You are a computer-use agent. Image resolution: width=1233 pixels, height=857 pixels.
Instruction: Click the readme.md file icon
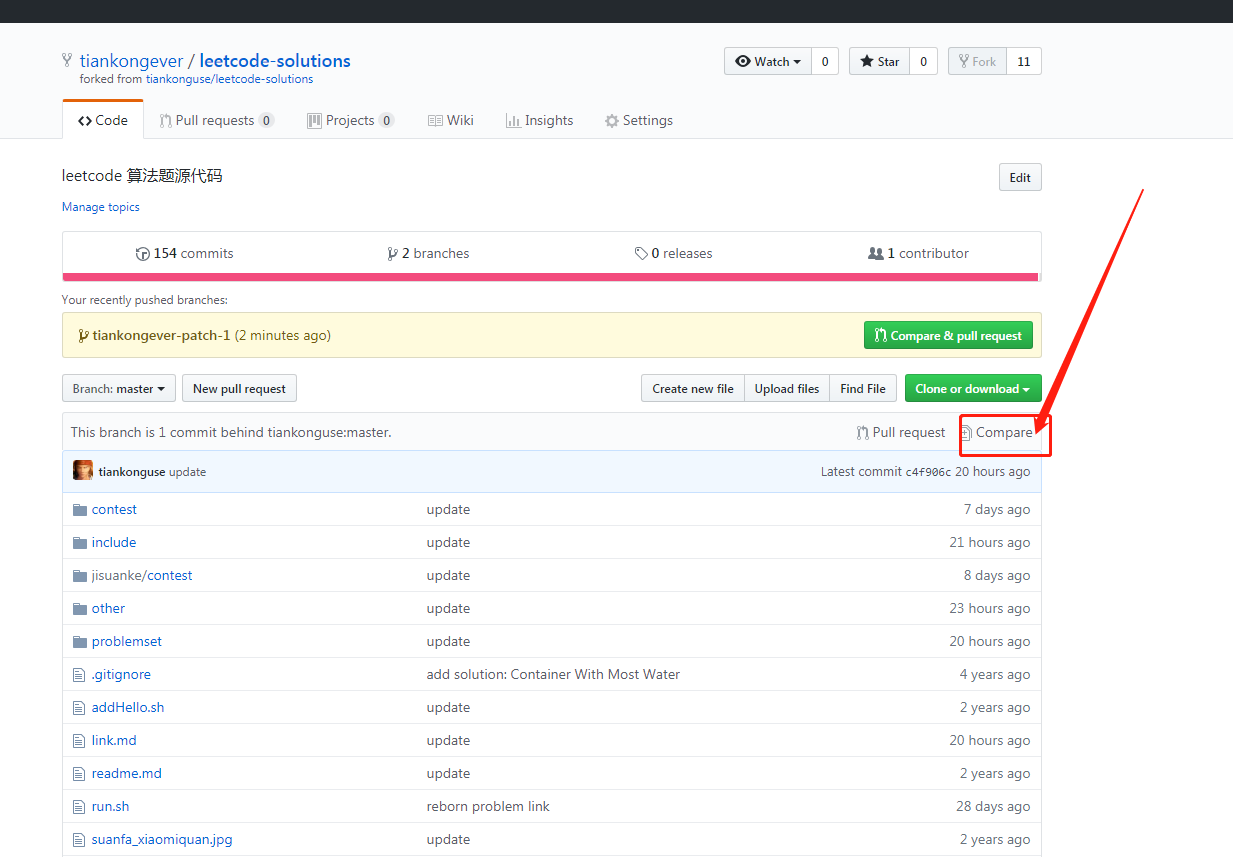tap(79, 774)
